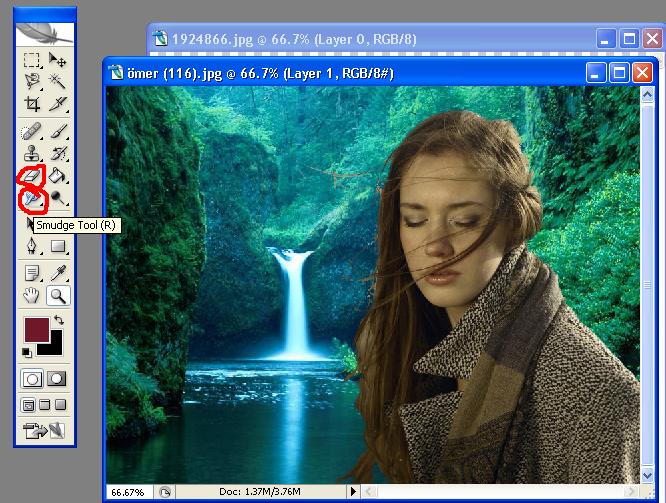Select the Move tool

57,60
